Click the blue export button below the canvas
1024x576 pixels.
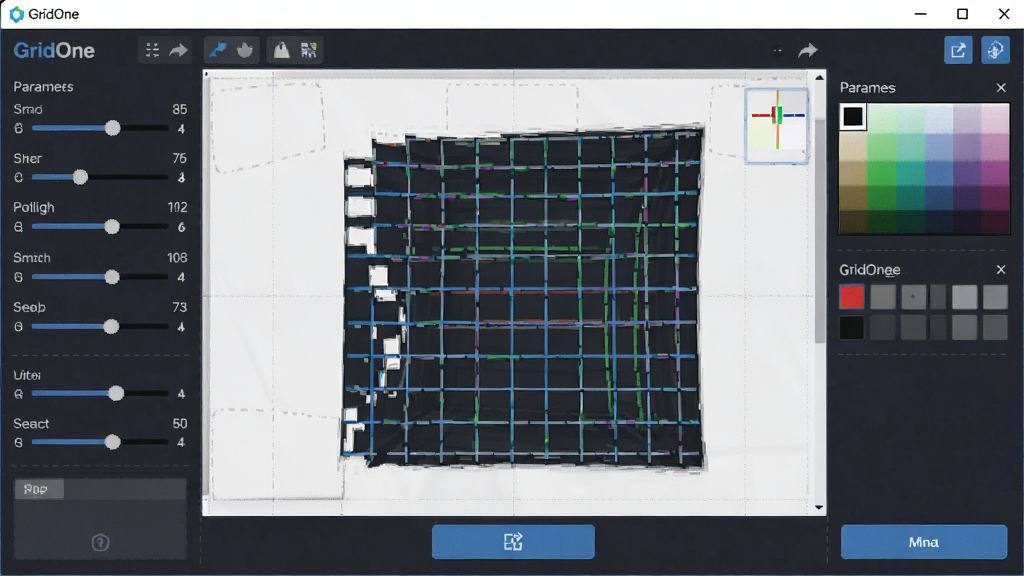[x=513, y=542]
